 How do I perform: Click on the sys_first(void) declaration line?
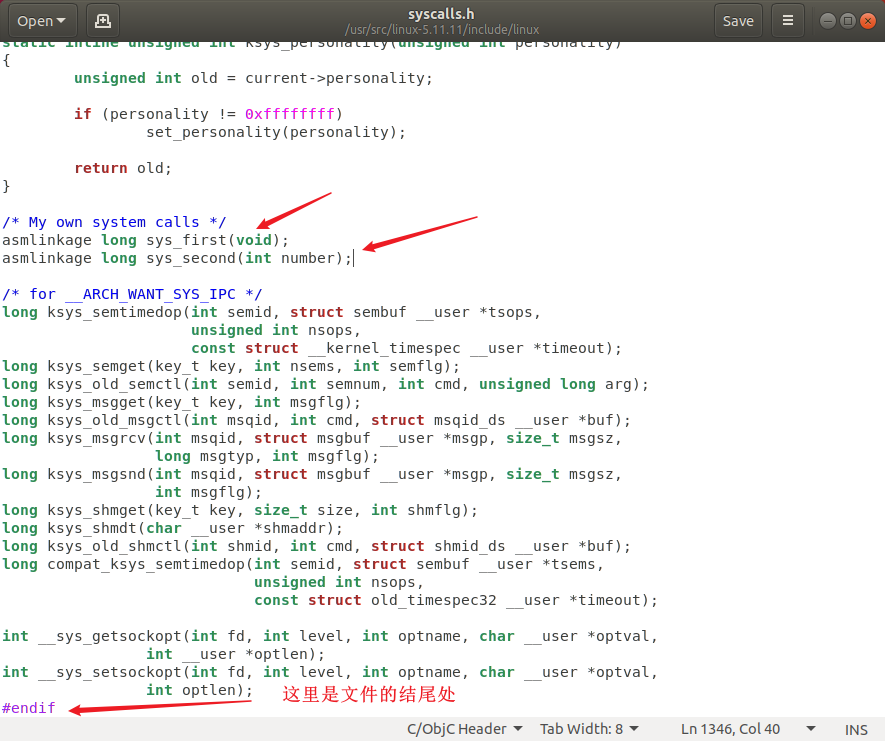tap(145, 240)
